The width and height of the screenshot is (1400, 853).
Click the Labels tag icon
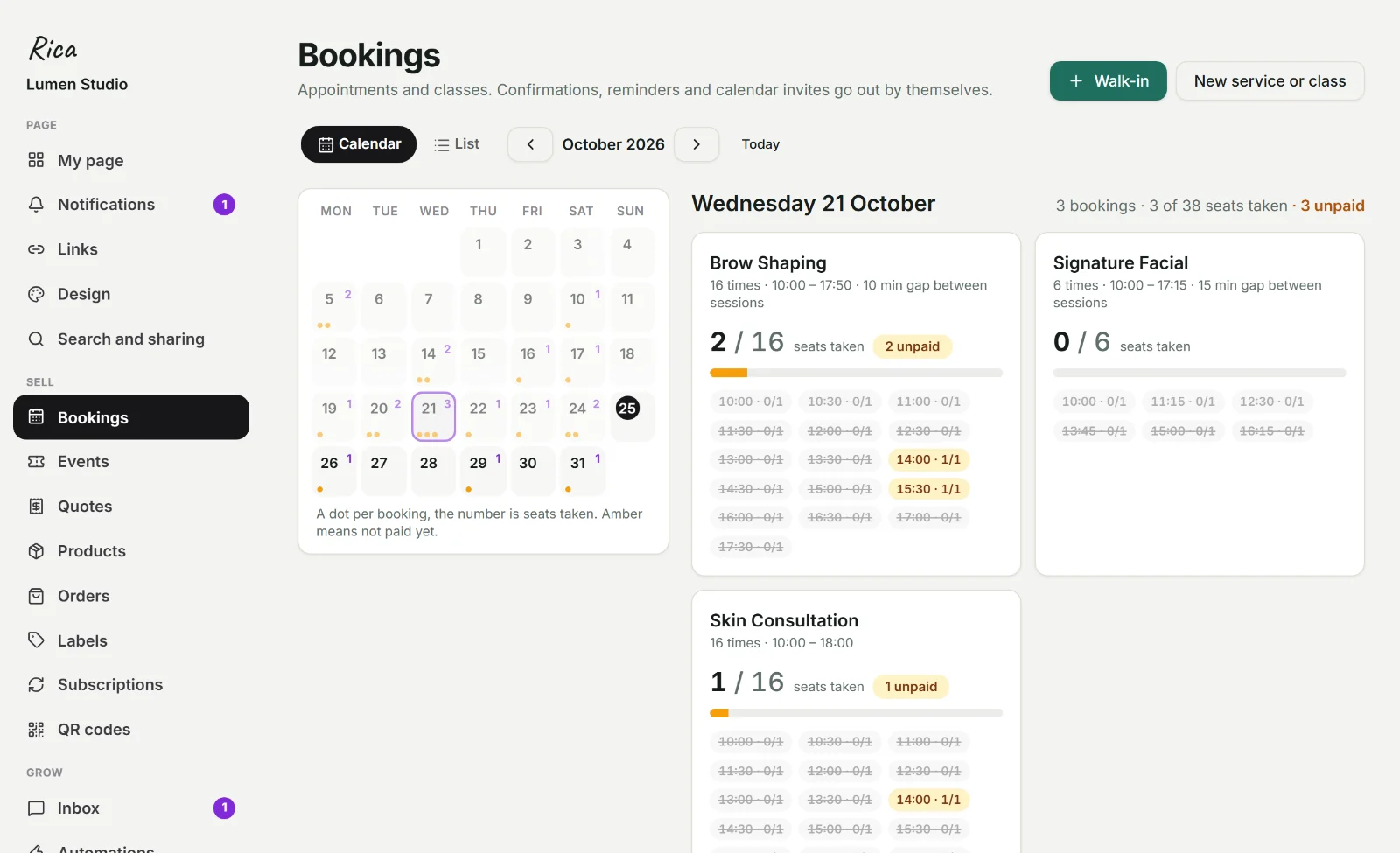tap(36, 640)
